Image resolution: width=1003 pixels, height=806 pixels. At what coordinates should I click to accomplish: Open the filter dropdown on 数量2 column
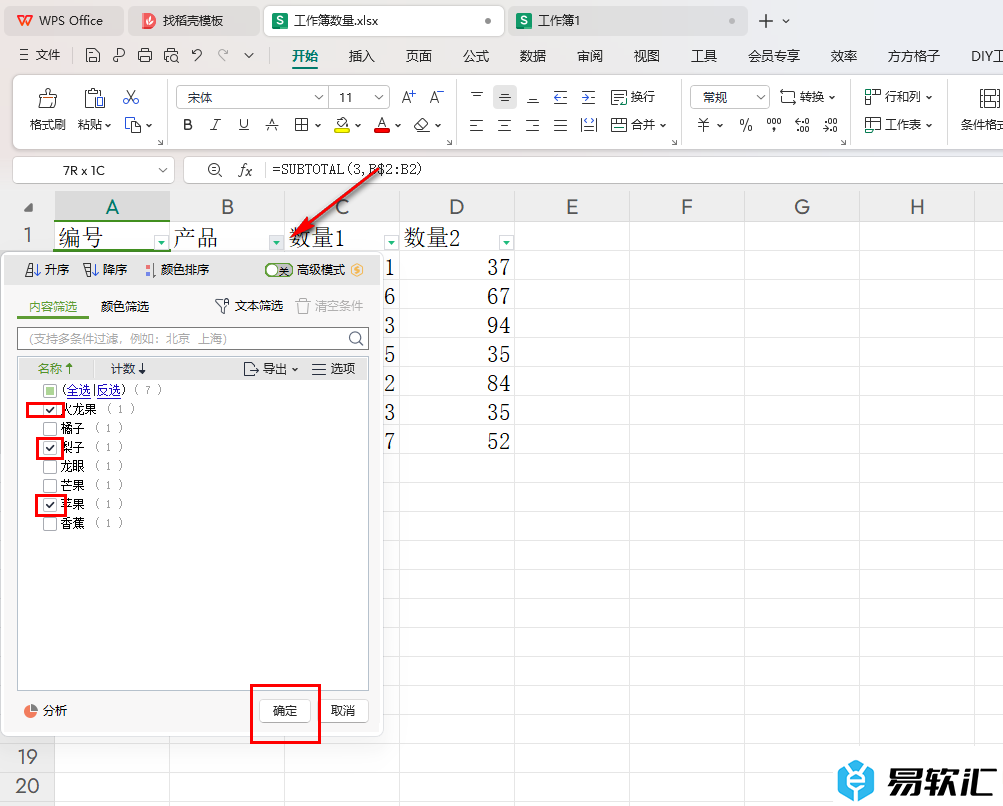pos(506,242)
